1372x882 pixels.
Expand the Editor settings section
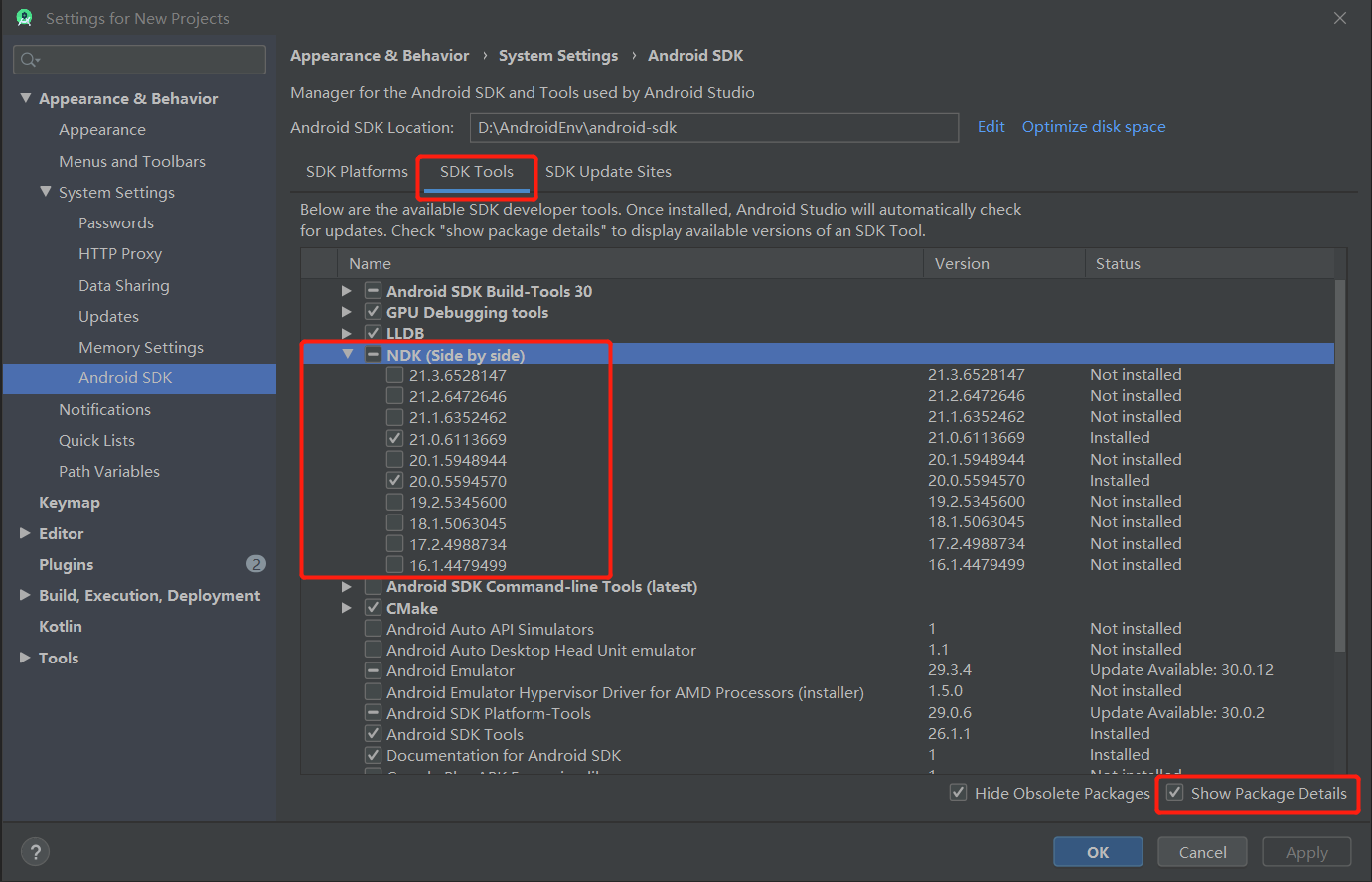pos(25,533)
